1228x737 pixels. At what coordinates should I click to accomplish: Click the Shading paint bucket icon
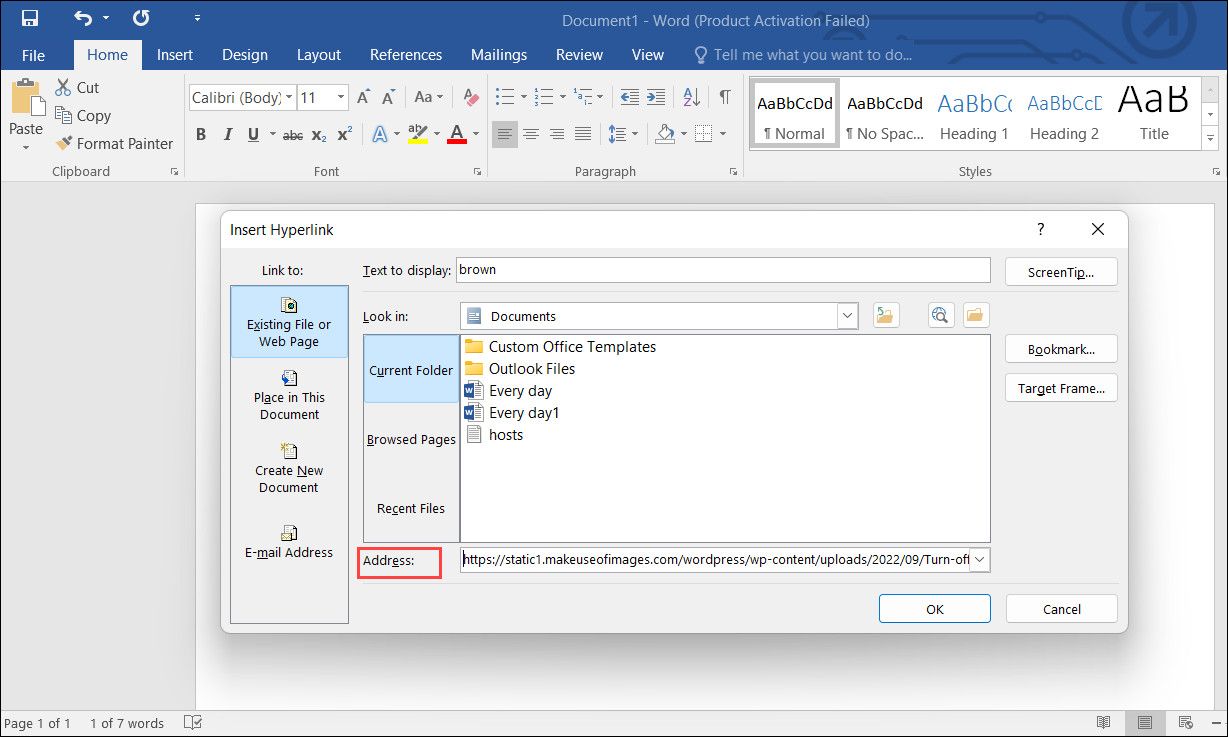click(x=665, y=134)
